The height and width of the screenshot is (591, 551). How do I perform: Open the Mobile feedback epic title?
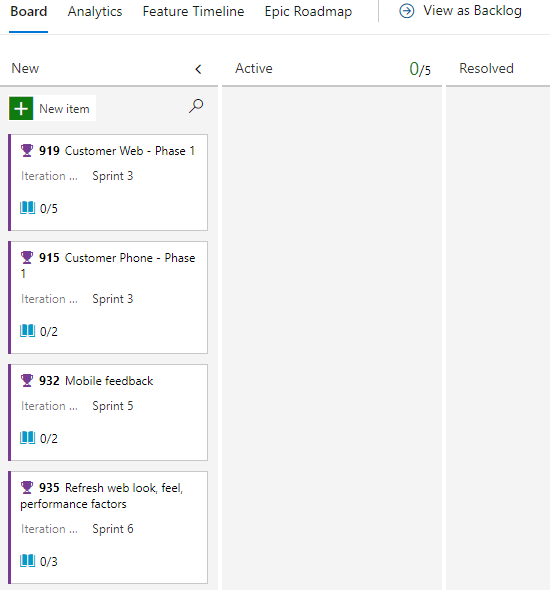point(109,381)
